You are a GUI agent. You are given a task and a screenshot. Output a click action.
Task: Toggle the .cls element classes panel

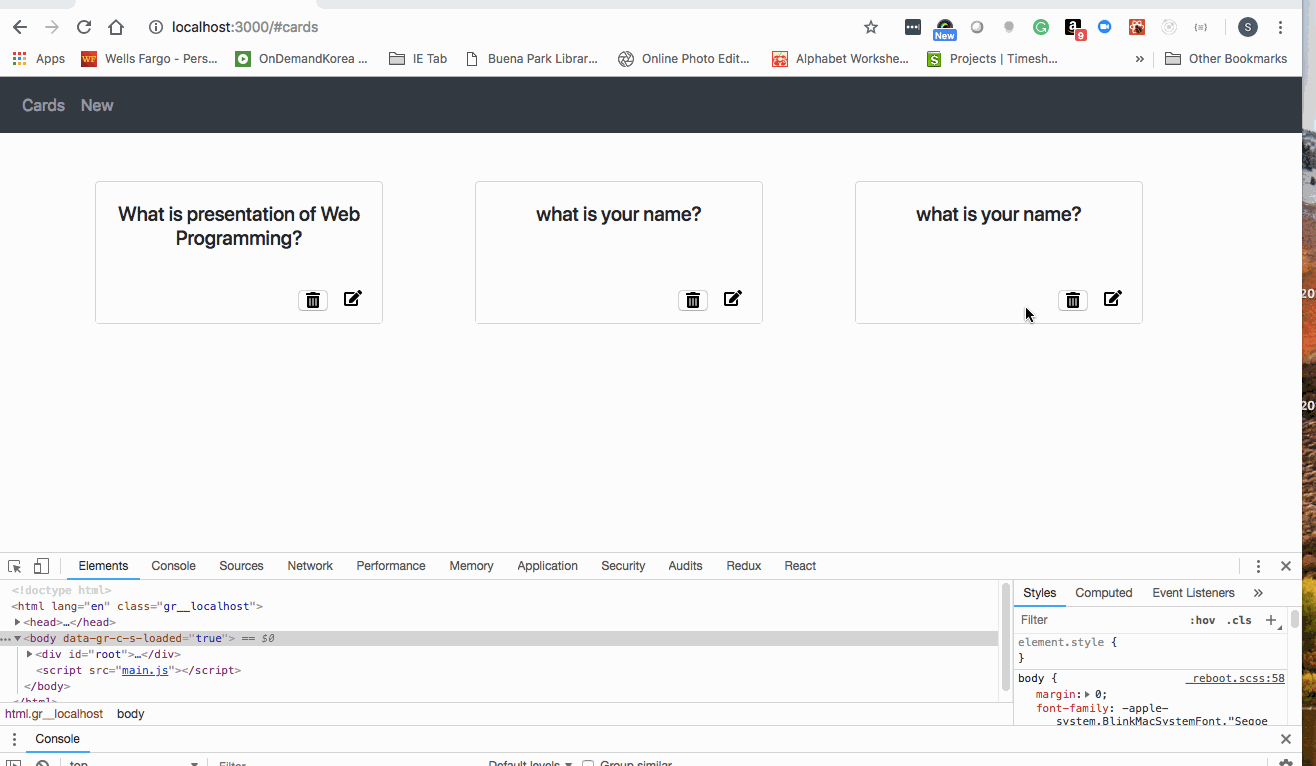(1239, 620)
